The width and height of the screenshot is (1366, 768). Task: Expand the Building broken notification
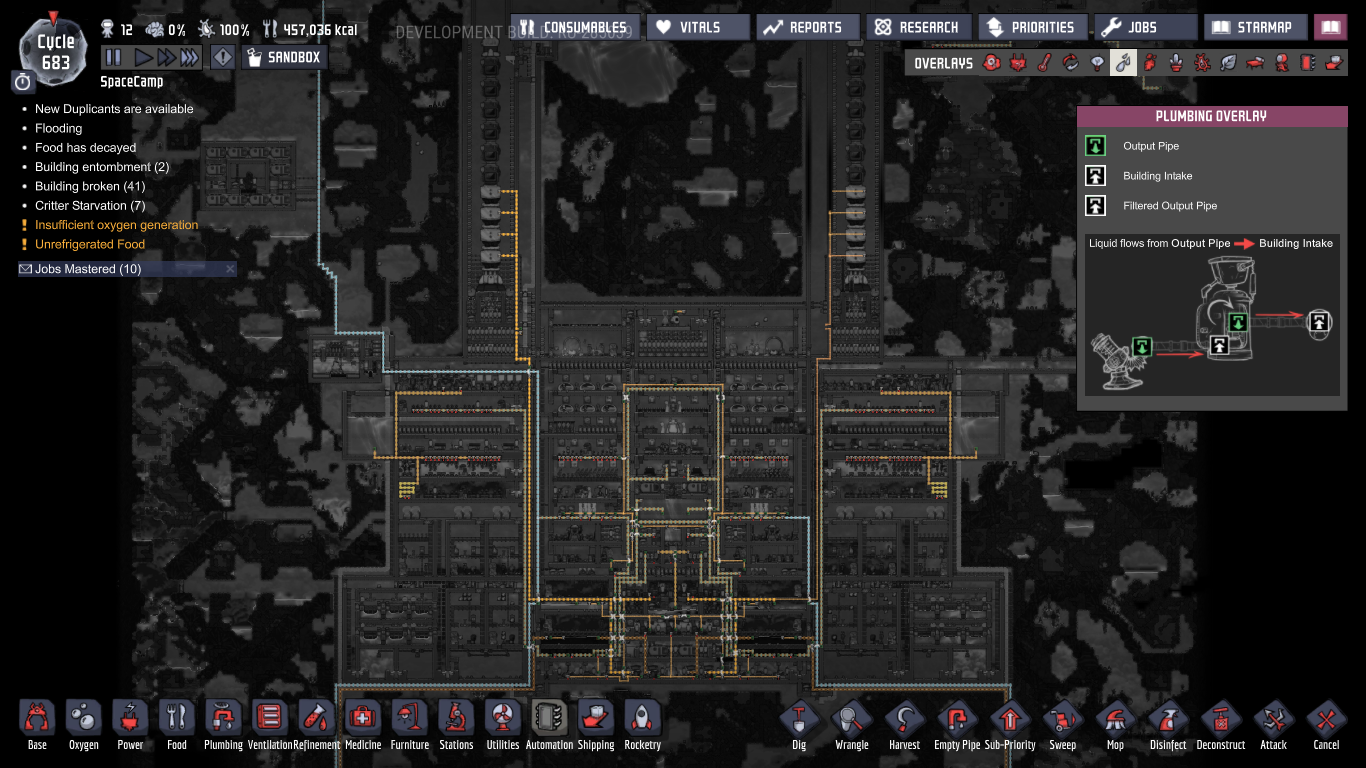[90, 186]
